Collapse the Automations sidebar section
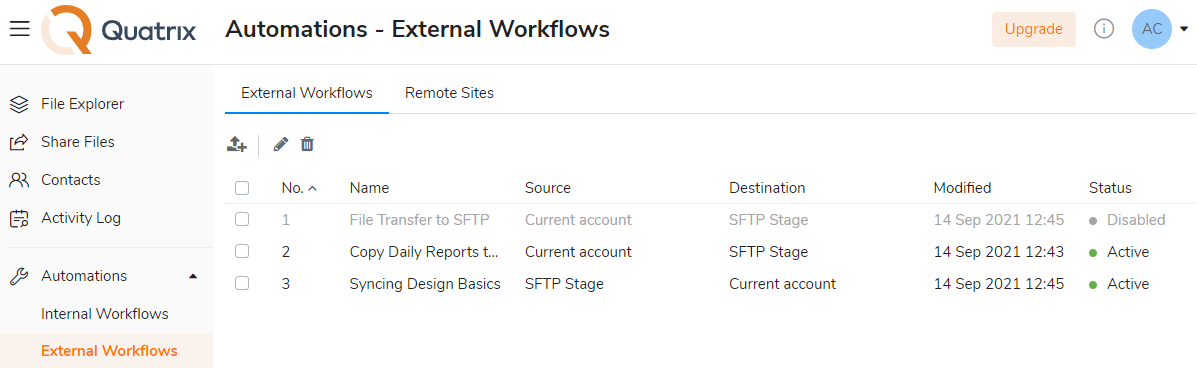Screen dimensions: 1197x368 pyautogui.click(x=192, y=276)
